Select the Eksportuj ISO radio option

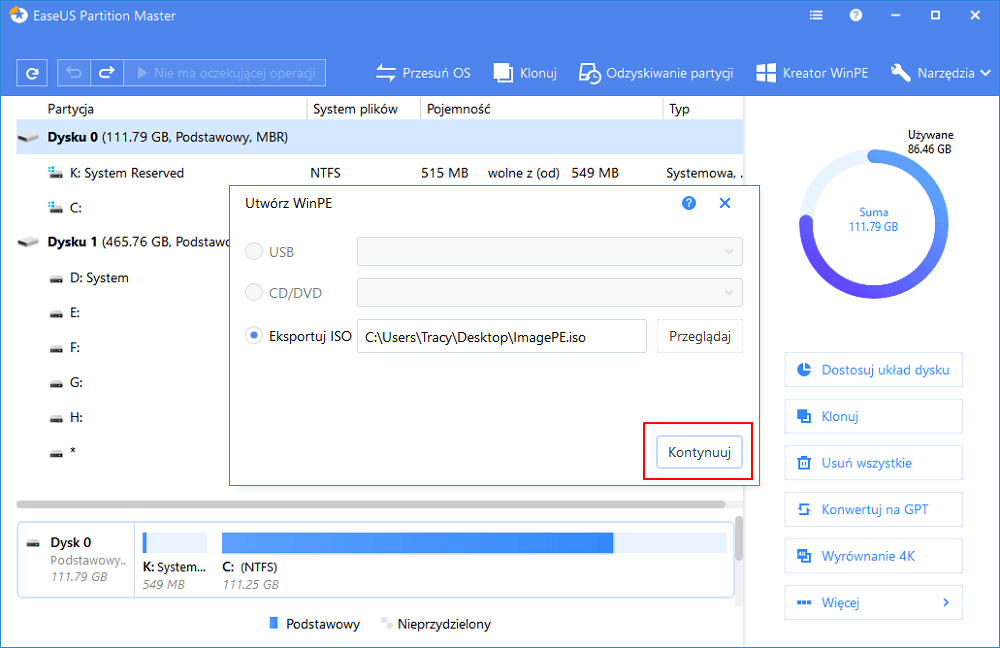click(254, 335)
